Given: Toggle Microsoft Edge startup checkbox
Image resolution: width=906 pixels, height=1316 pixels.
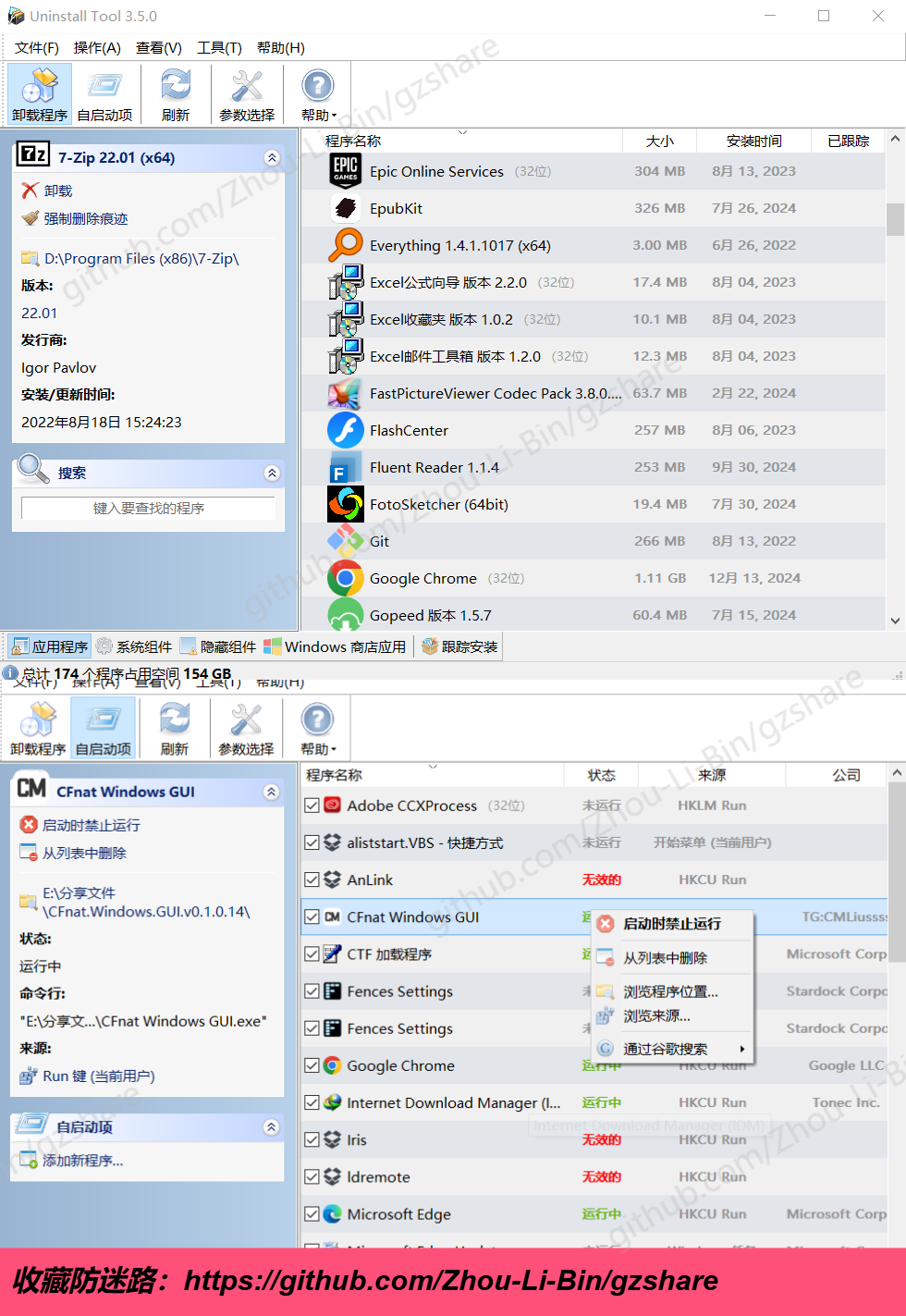Looking at the screenshot, I should (x=312, y=1214).
